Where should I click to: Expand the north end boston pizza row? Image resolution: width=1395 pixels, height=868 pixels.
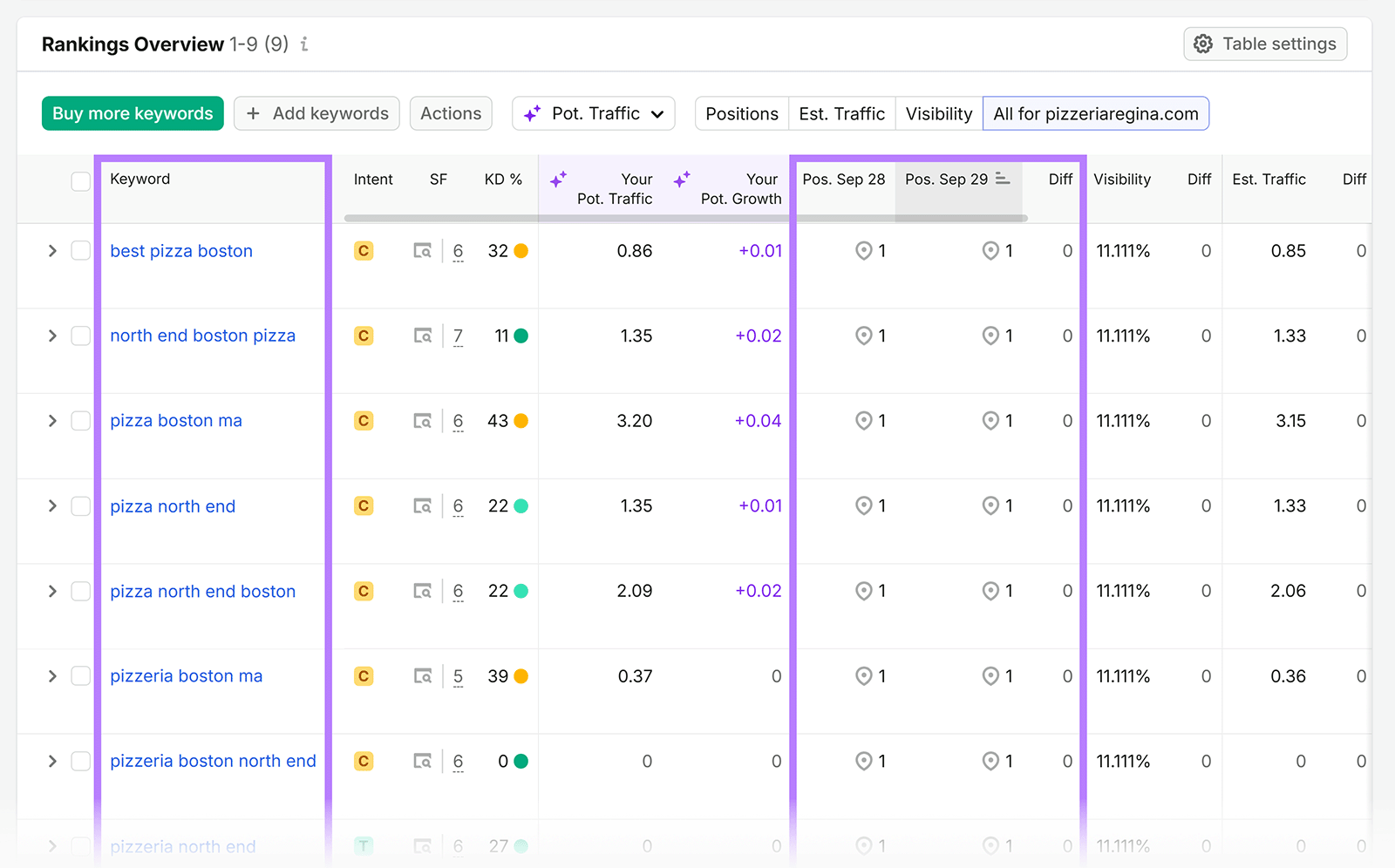click(52, 336)
